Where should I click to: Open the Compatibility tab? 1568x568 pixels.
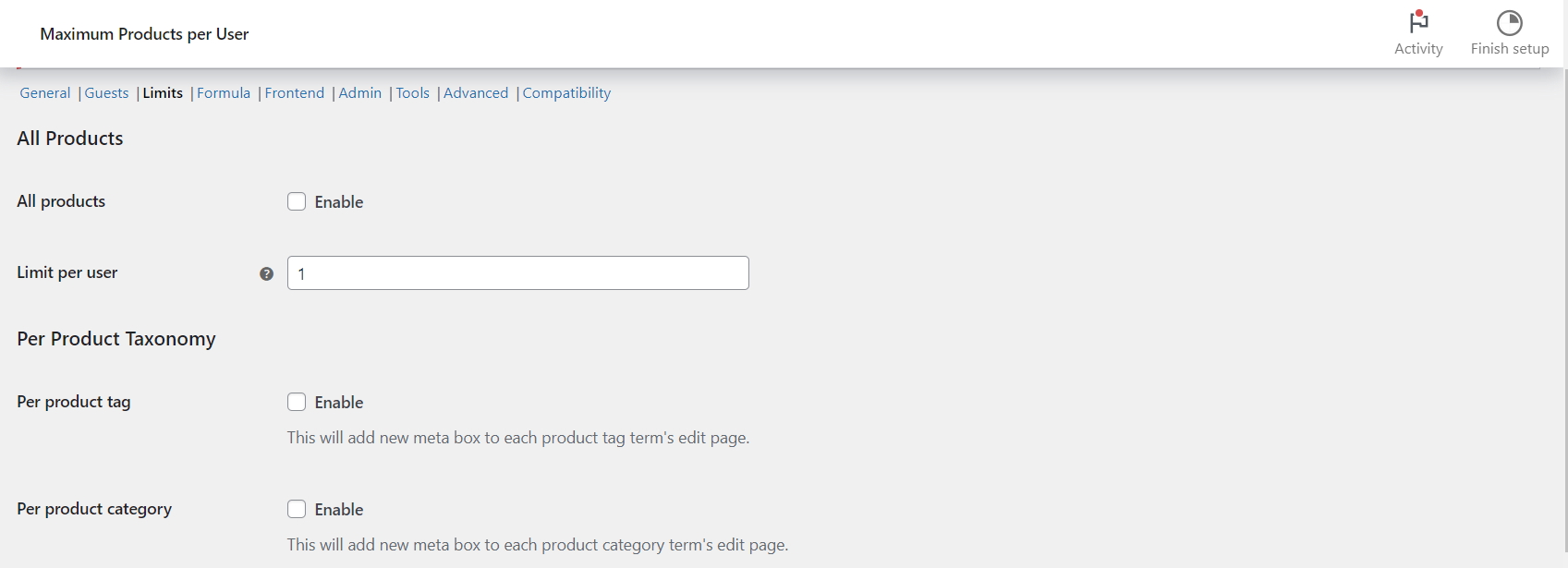click(566, 93)
